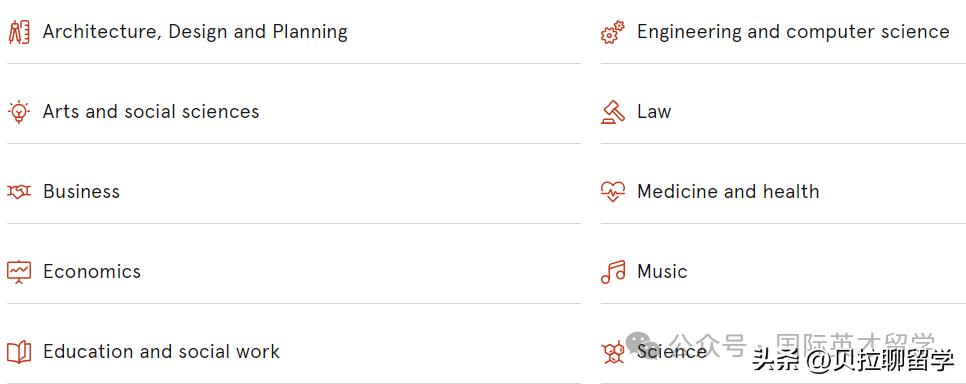This screenshot has height=384, width=966.
Task: Click the lightbulb icon for Arts
Action: (19, 112)
